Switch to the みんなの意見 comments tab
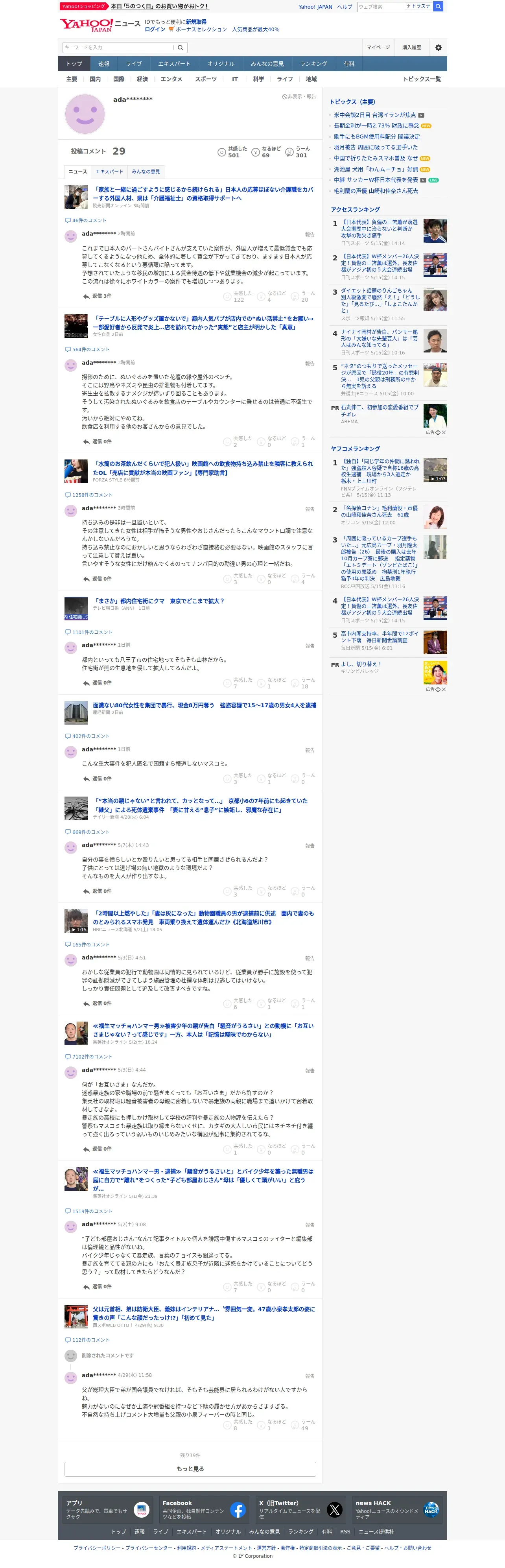The height and width of the screenshot is (1568, 505). click(x=146, y=172)
